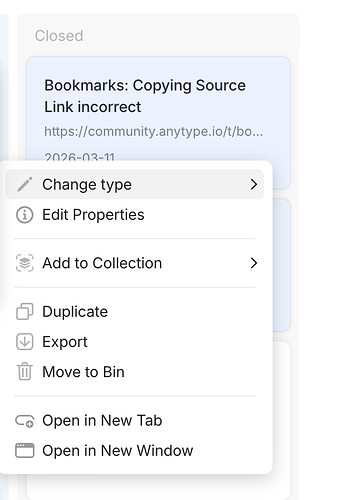
Task: Expand the Change type submenu arrow
Action: [254, 184]
